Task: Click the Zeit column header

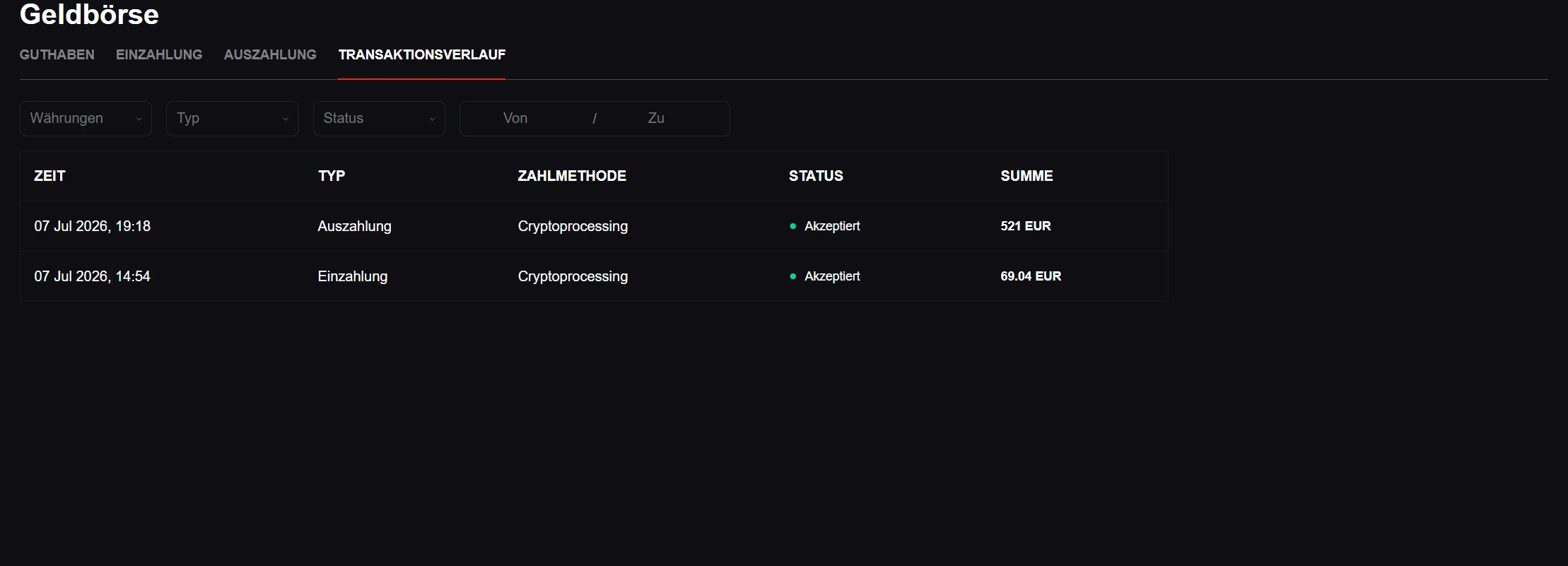Action: coord(49,176)
